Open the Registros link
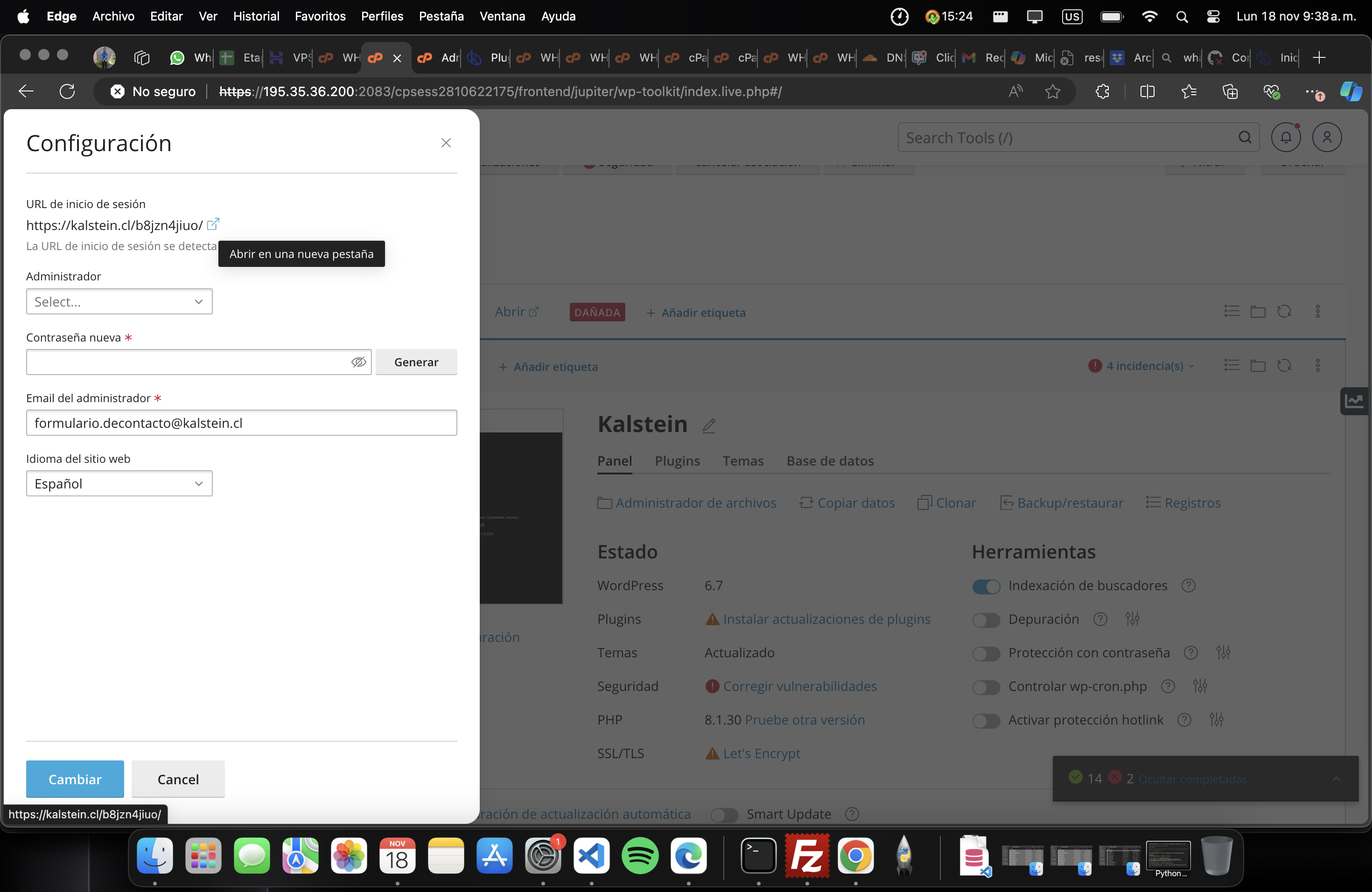 (1183, 503)
